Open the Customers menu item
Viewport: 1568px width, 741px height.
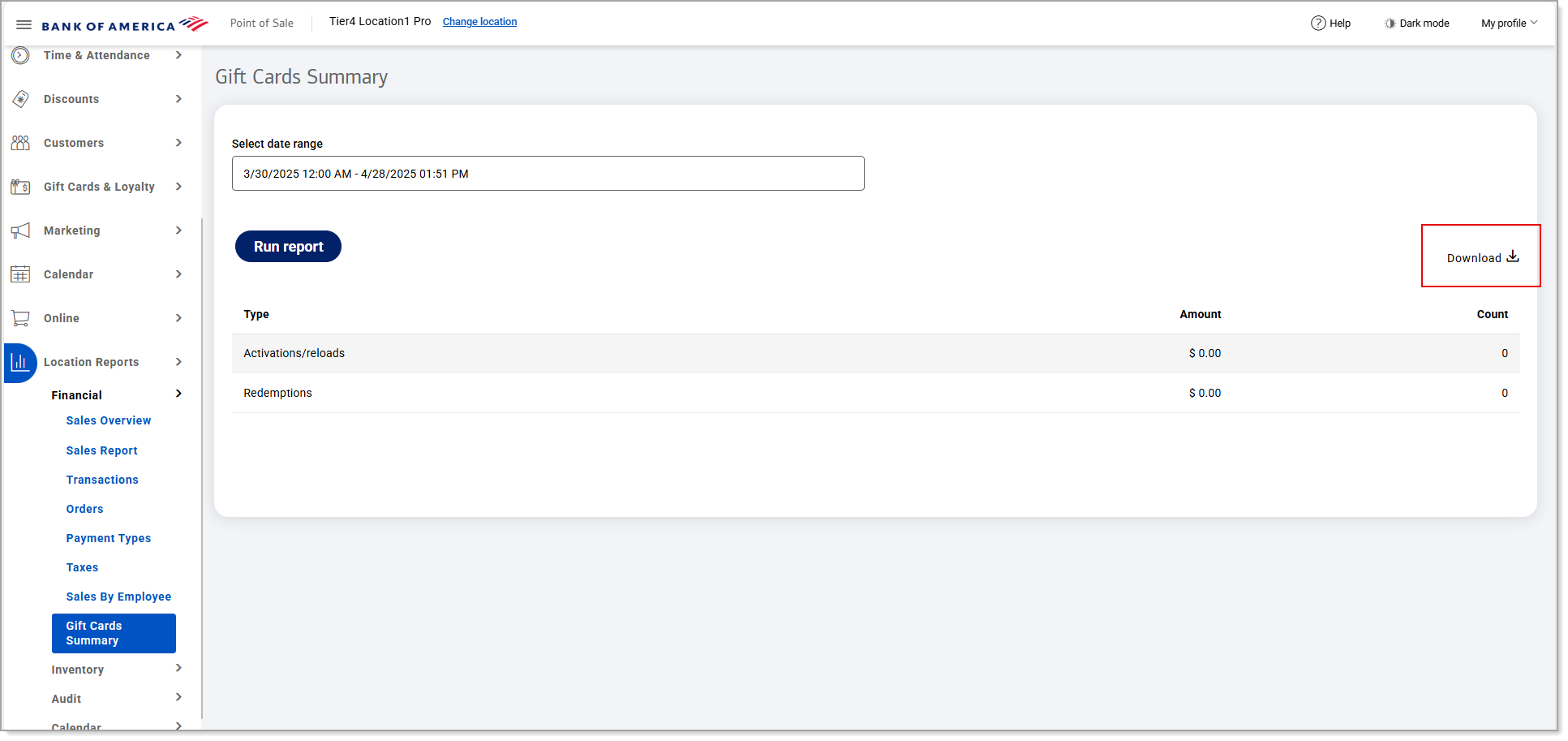pyautogui.click(x=74, y=143)
